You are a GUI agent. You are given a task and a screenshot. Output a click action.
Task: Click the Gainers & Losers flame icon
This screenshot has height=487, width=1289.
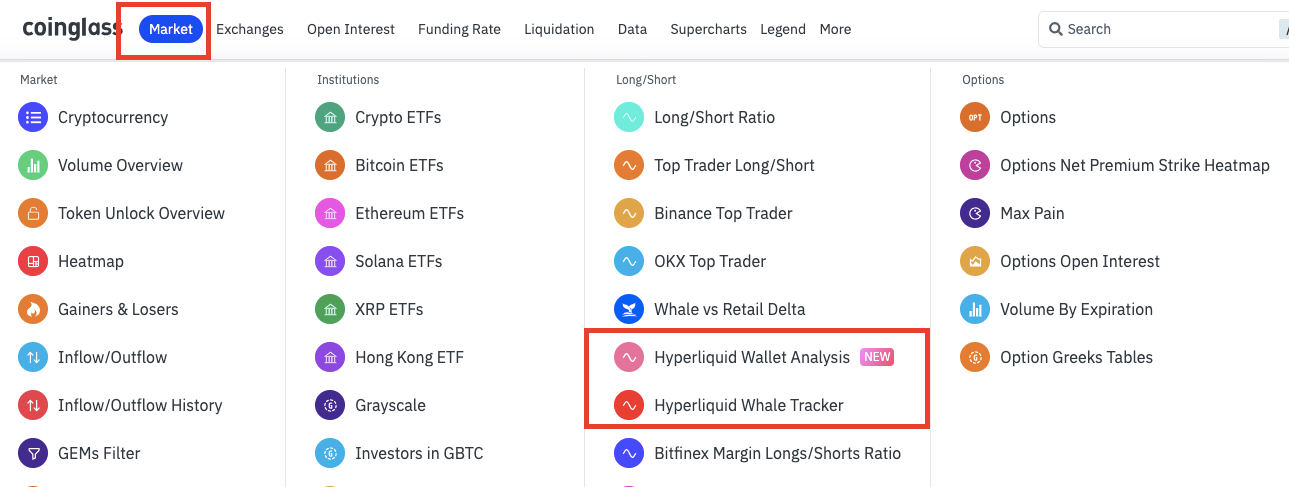(x=33, y=309)
